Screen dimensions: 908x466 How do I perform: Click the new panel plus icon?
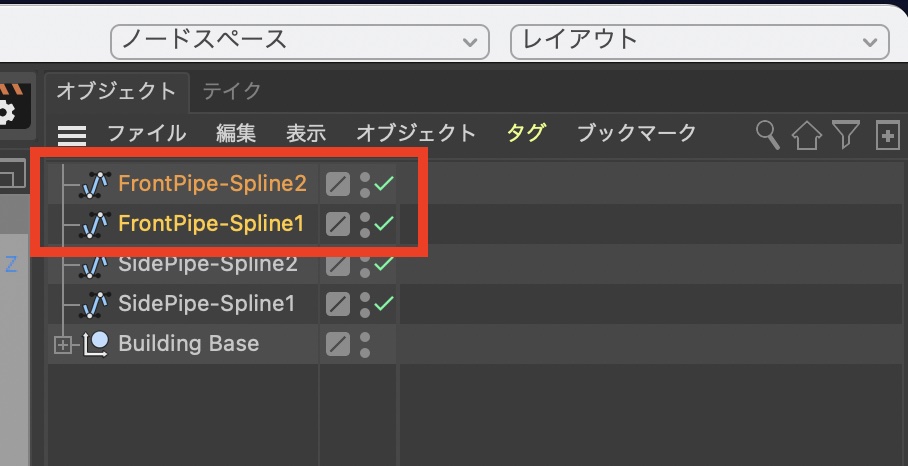887,135
